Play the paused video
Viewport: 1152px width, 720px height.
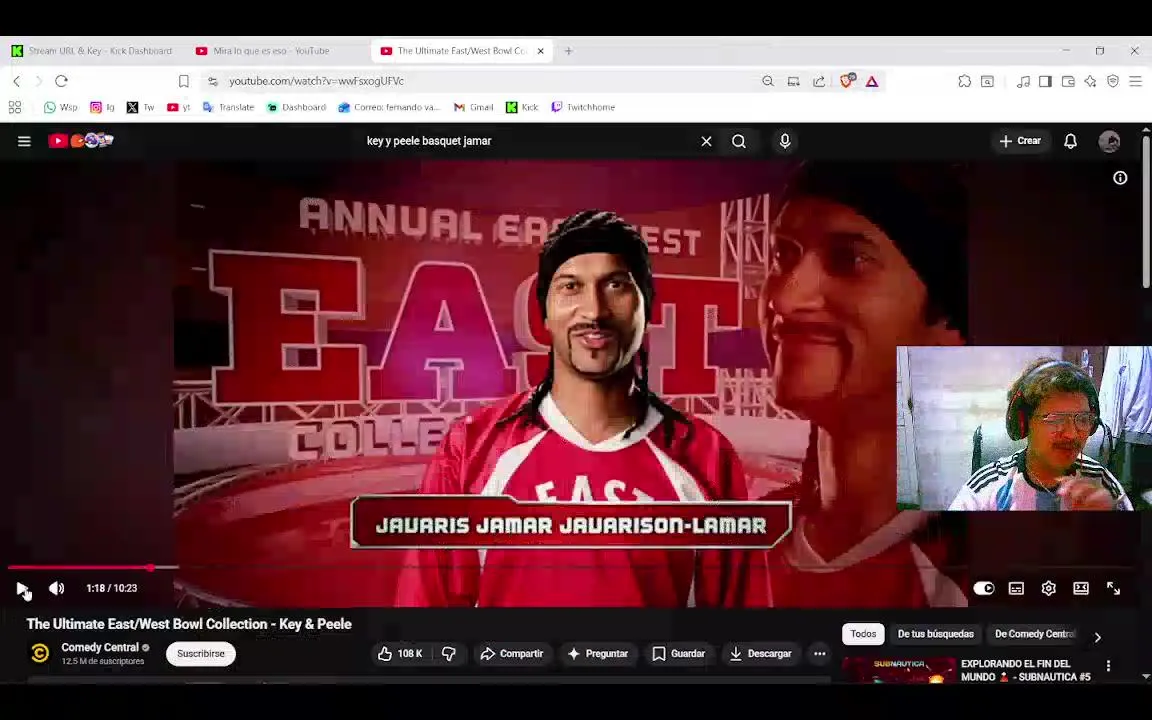22,588
